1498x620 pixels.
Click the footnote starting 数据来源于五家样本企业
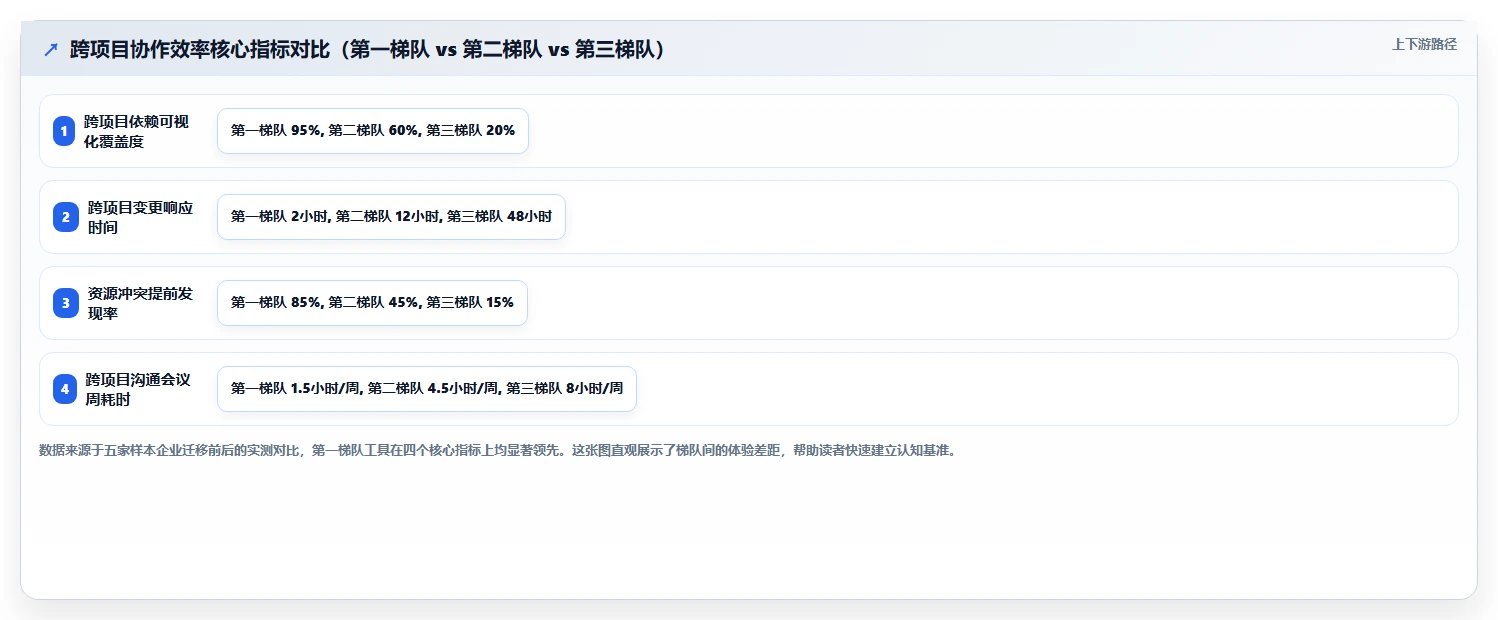pos(498,451)
